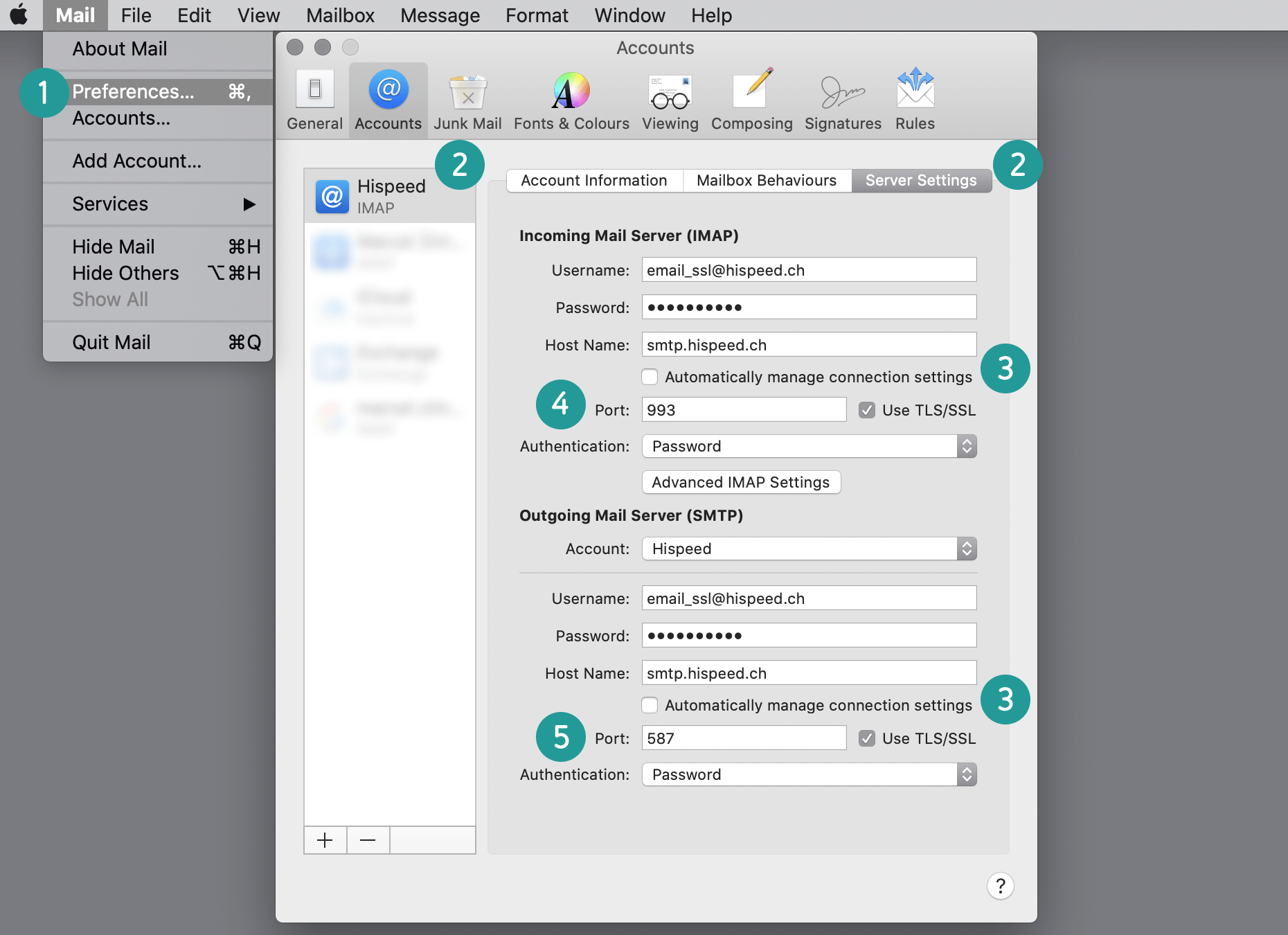
Task: Toggle incoming Automatically manage connection settings
Action: [650, 377]
